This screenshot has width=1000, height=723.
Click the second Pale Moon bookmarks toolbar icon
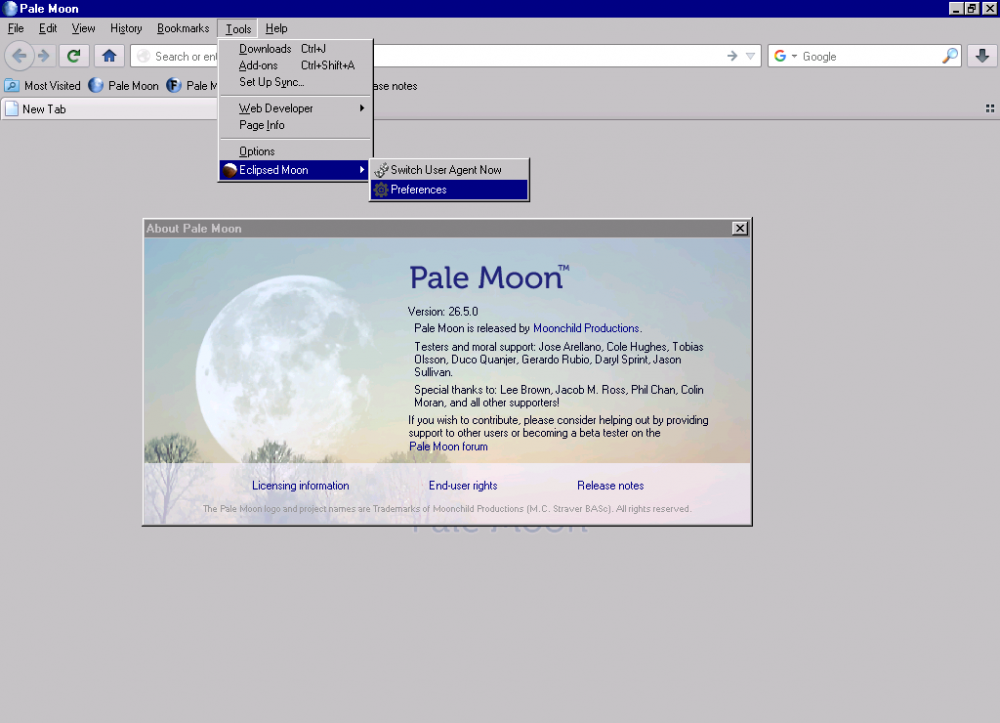pos(172,85)
